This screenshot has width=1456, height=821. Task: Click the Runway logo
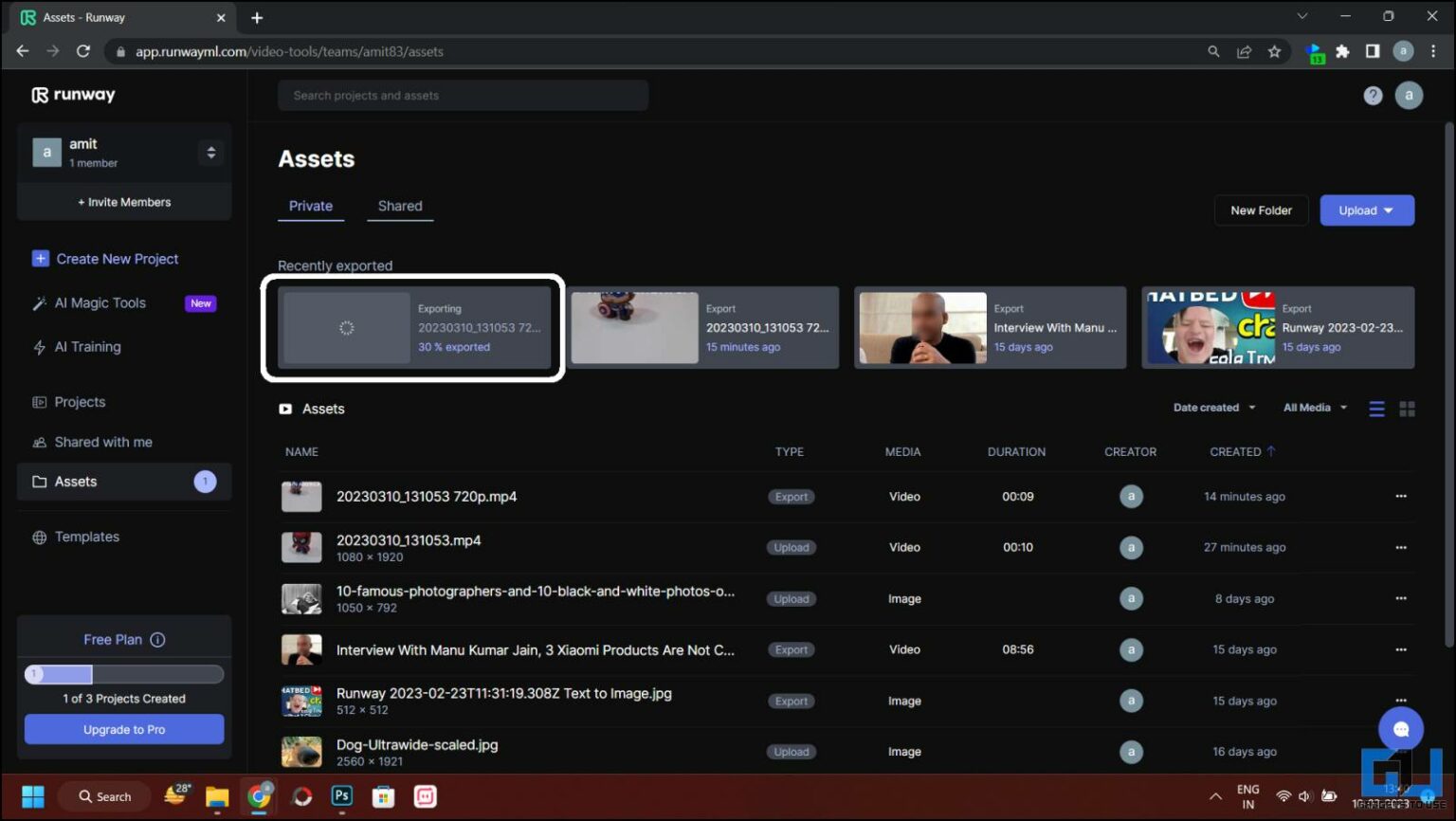coord(74,95)
